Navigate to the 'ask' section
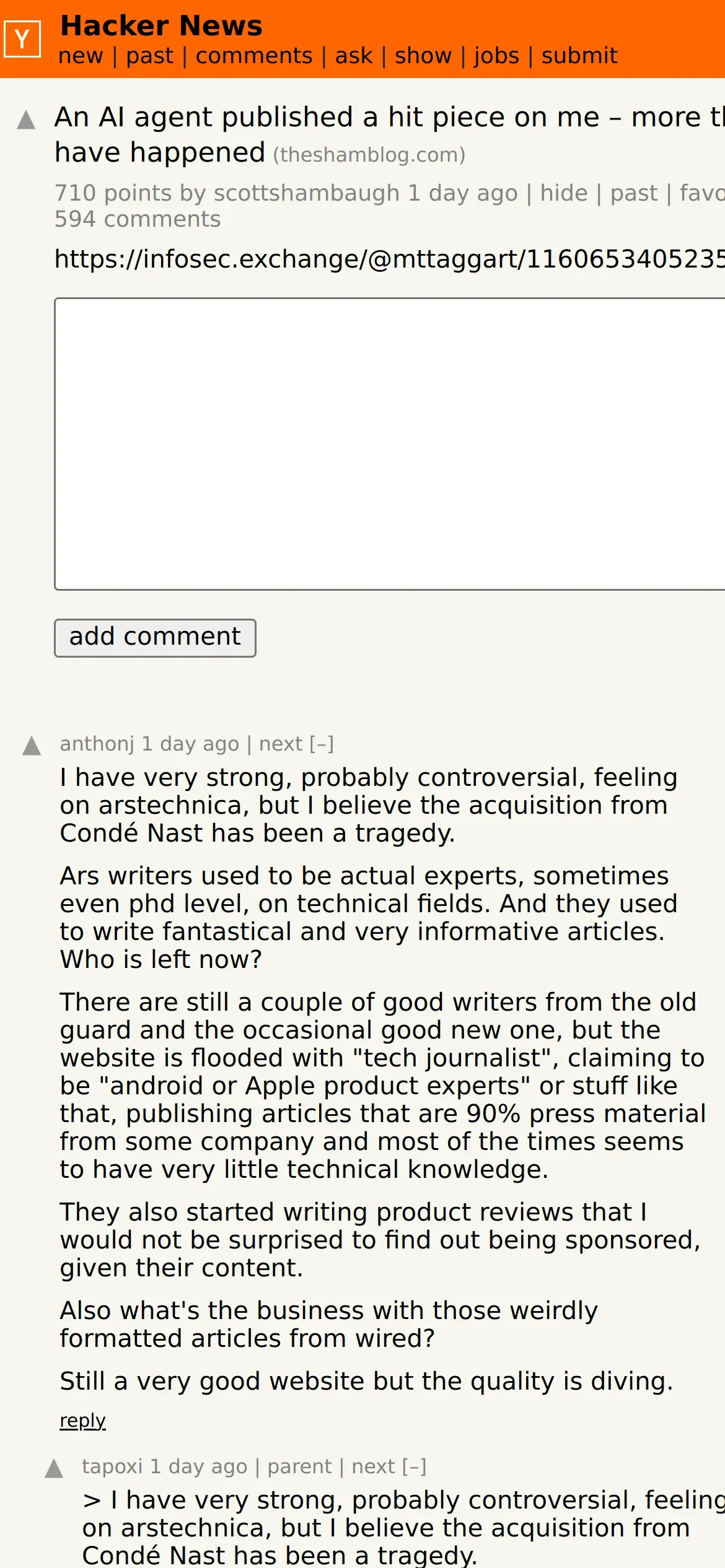The height and width of the screenshot is (1568, 725). tap(354, 56)
